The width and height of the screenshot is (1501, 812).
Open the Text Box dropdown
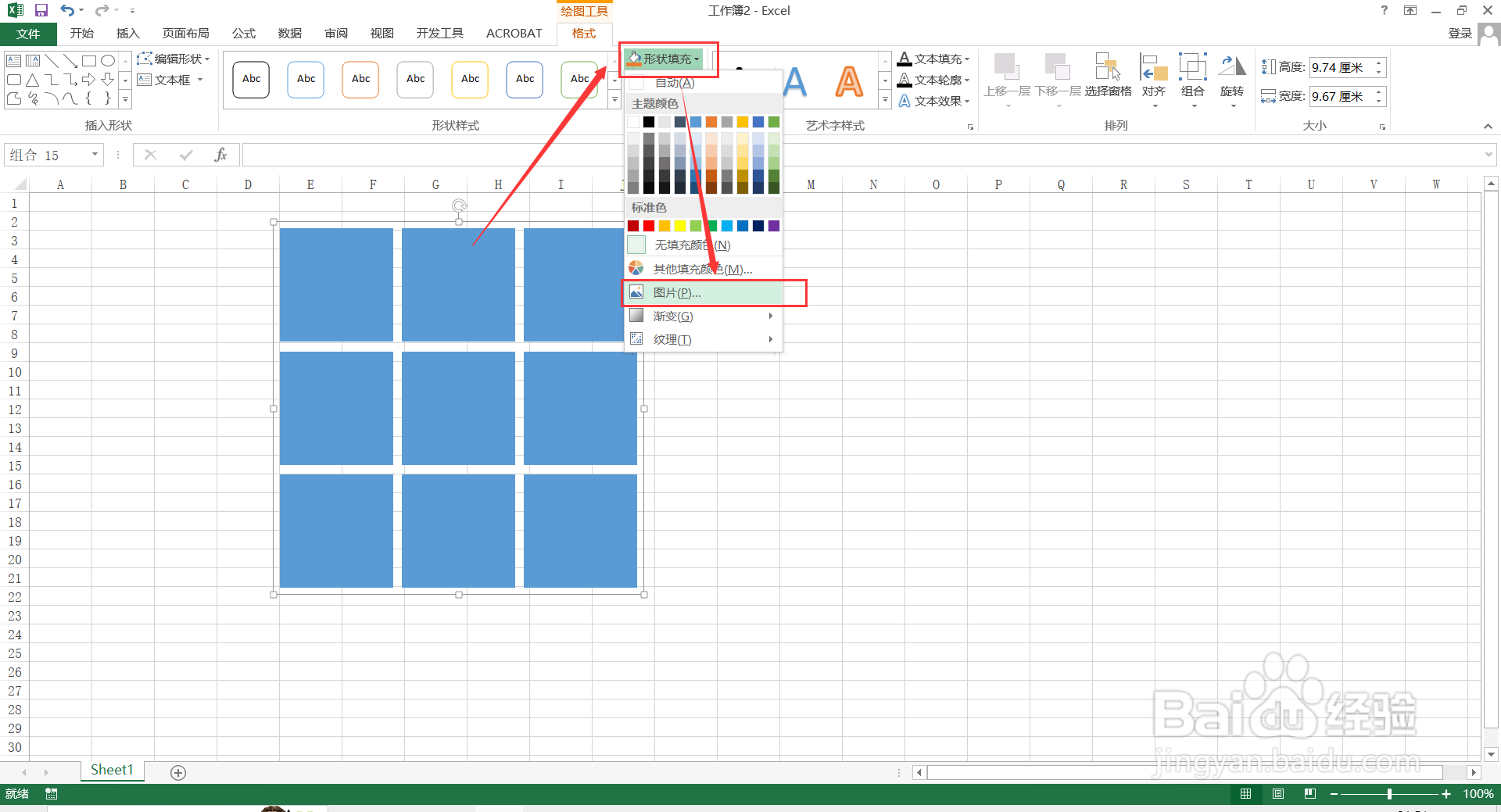coord(170,80)
